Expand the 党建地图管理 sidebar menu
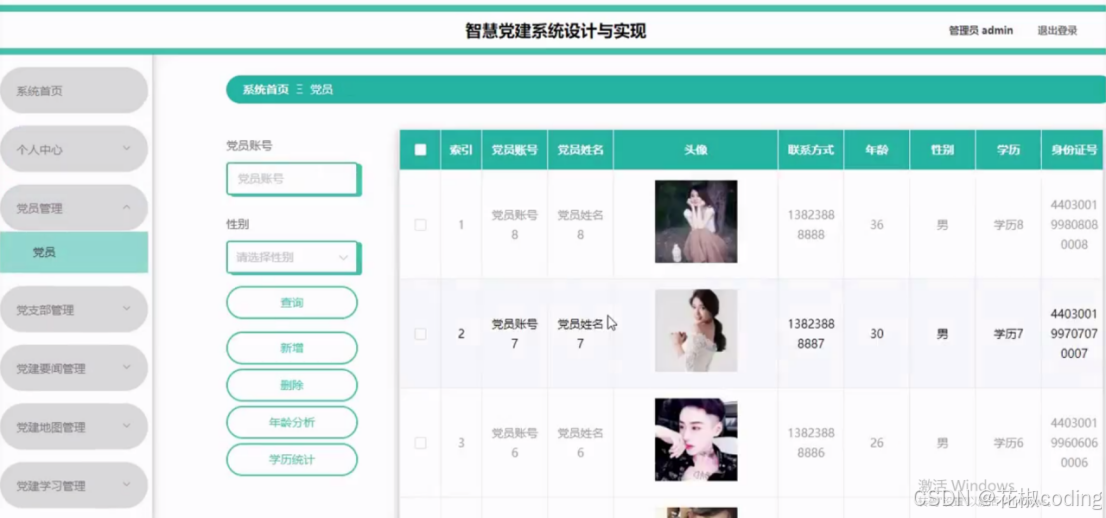 73,426
